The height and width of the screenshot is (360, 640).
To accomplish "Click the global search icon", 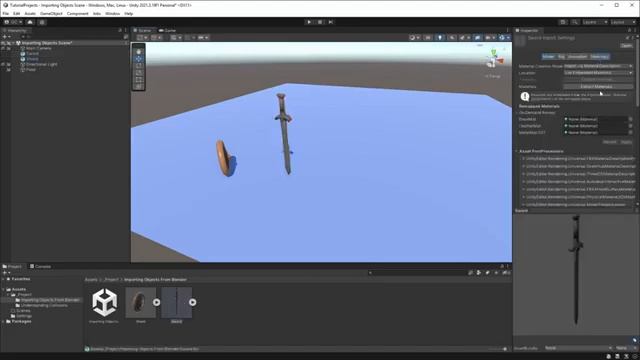I will tap(575, 22).
